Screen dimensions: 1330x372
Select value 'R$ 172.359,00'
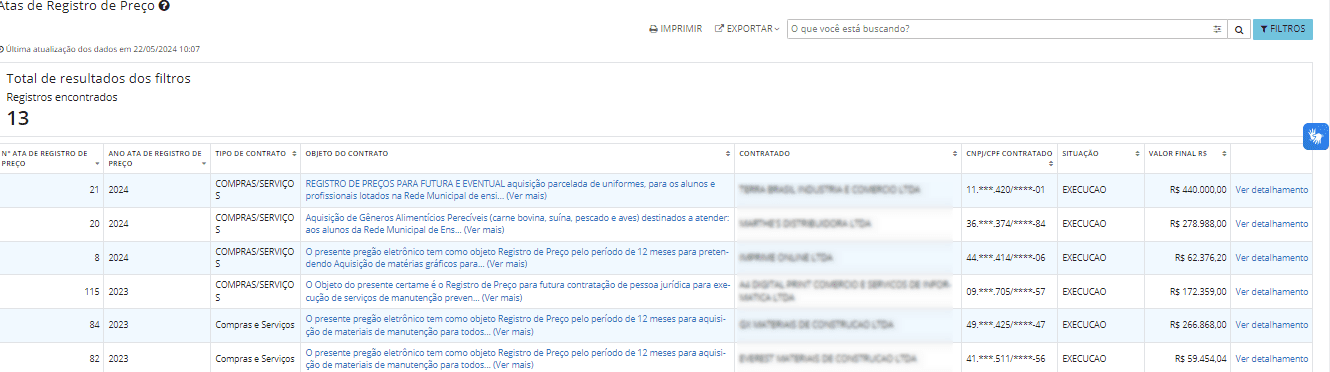(1199, 291)
